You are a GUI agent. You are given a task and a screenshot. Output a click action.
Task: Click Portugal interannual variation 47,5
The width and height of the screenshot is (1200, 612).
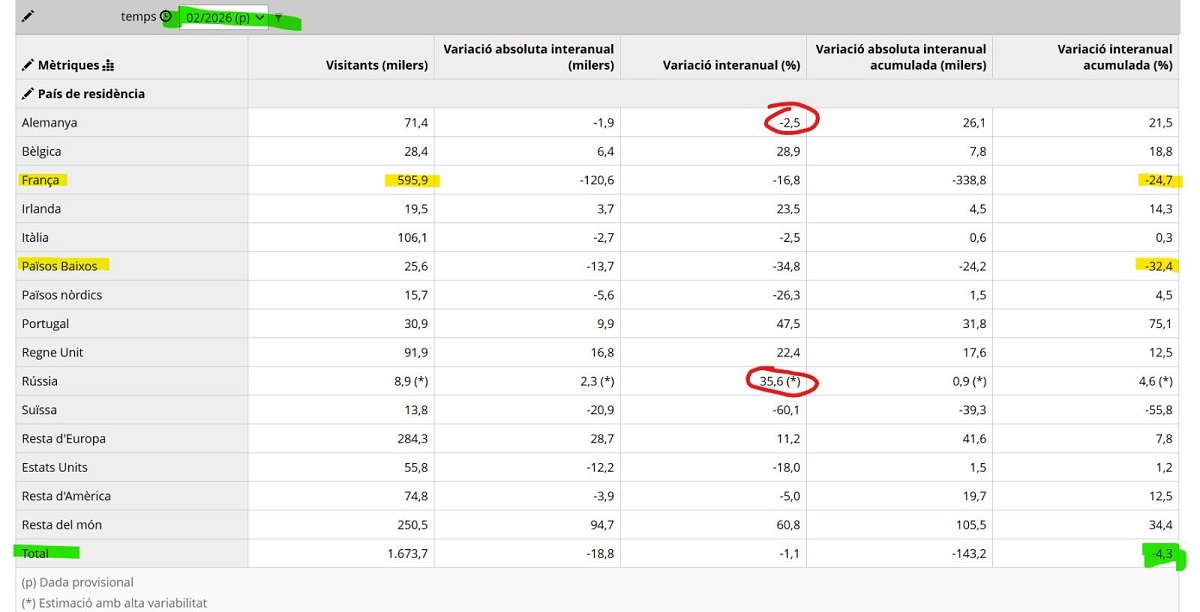point(789,324)
